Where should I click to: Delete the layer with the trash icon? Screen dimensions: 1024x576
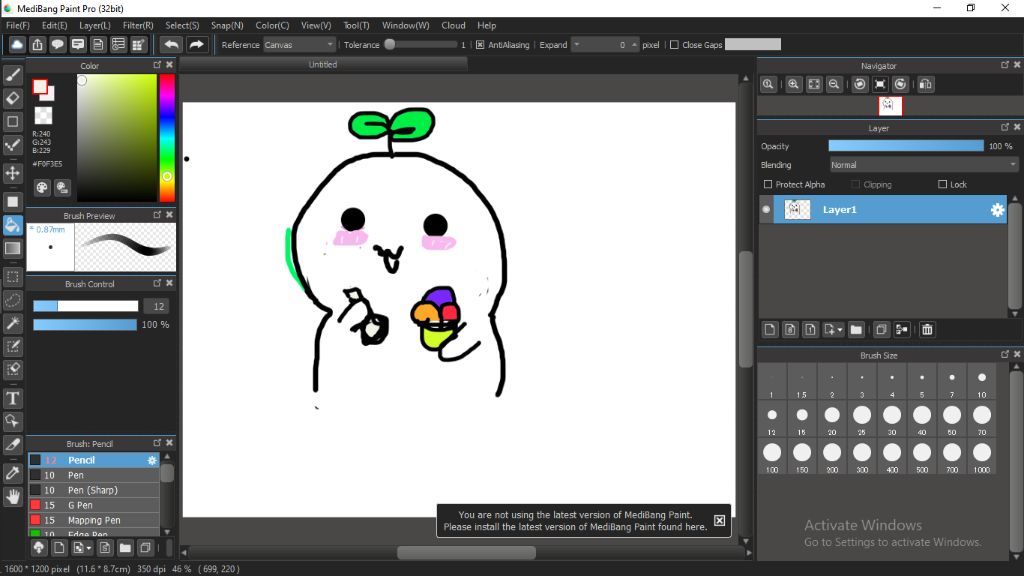927,329
